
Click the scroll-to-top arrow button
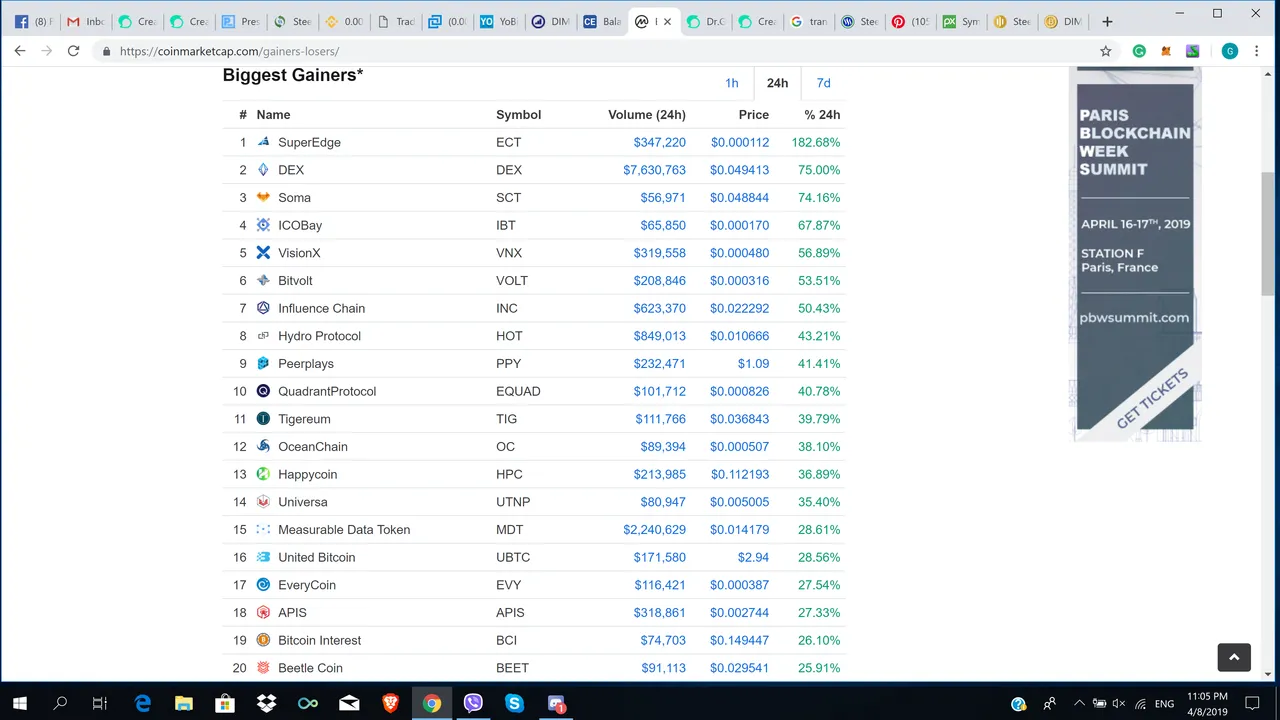click(x=1234, y=657)
